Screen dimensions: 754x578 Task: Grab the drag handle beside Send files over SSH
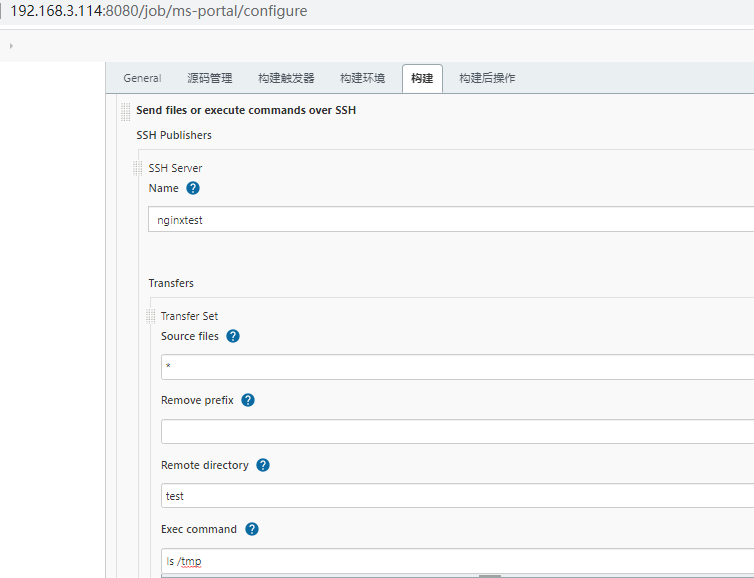pos(126,112)
